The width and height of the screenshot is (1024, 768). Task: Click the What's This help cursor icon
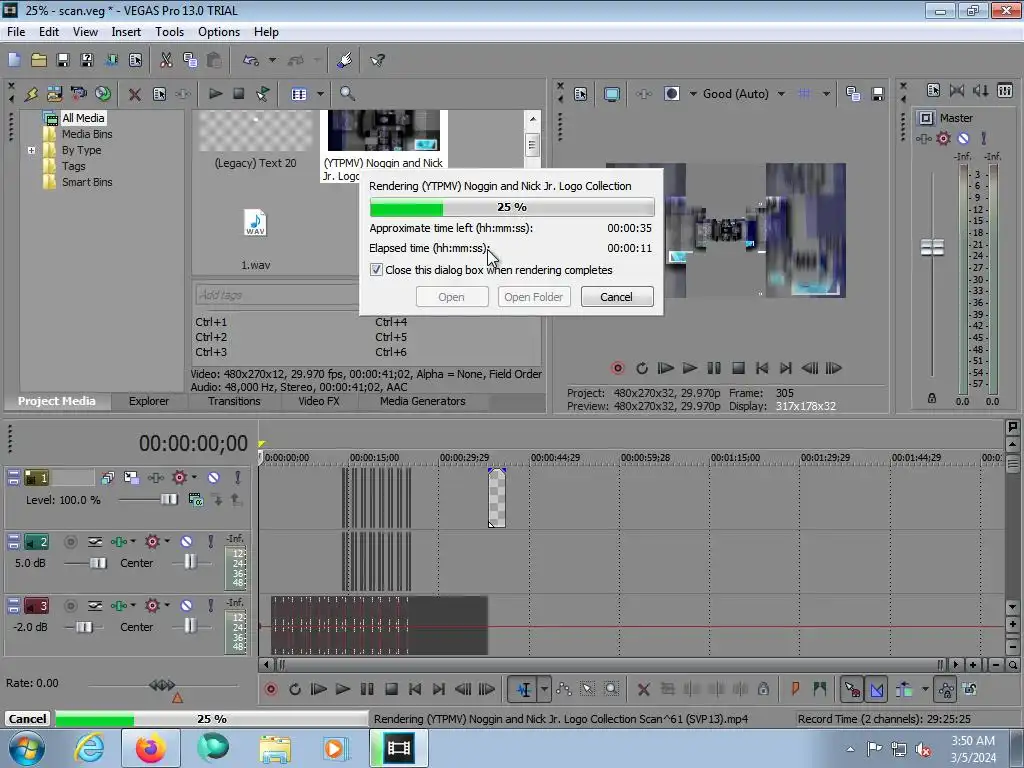click(377, 60)
